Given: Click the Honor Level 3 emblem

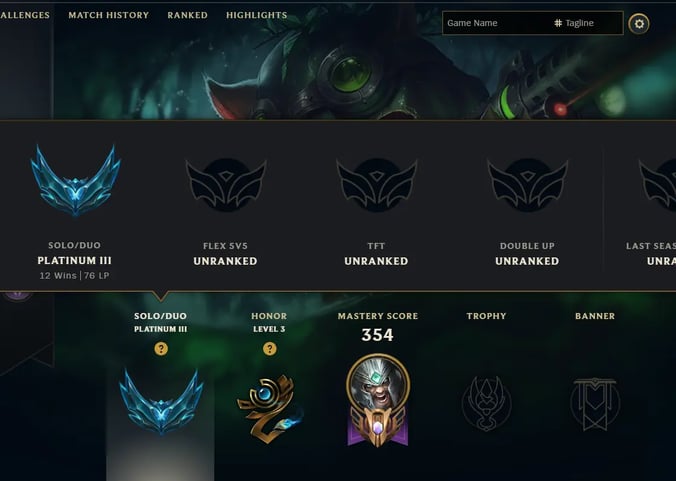Looking at the screenshot, I should coord(269,408).
